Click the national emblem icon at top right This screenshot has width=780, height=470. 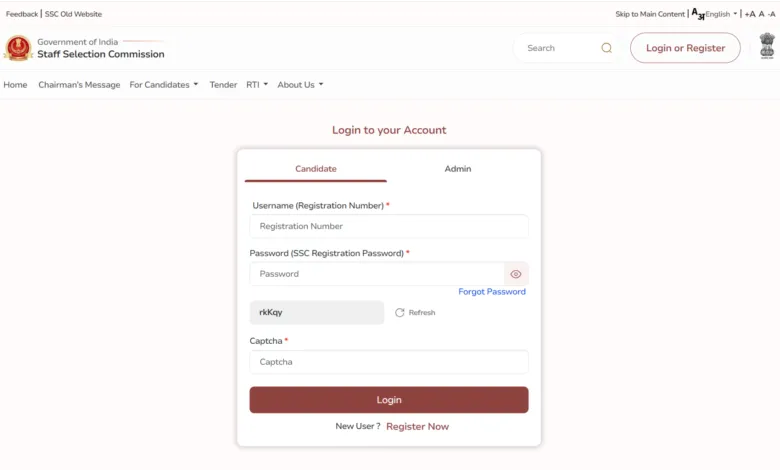(767, 46)
